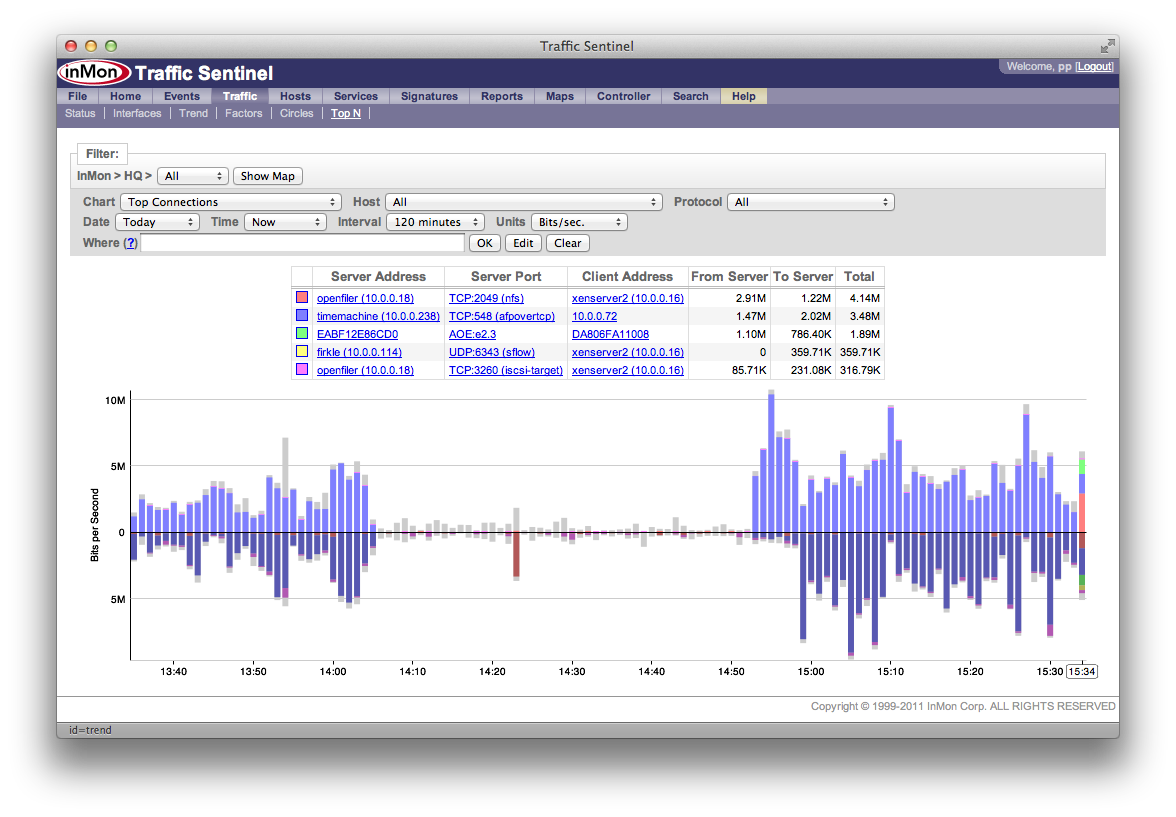Click the Show Map button
This screenshot has width=1176, height=817.
[268, 176]
